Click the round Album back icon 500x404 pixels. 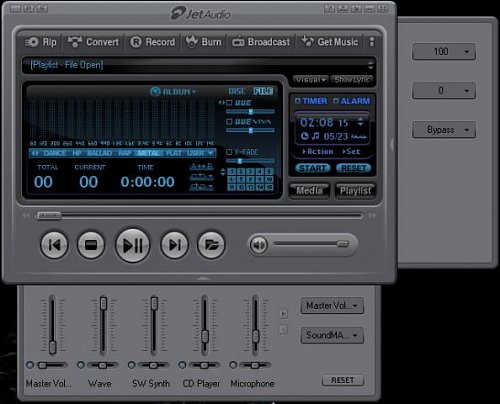(x=155, y=91)
